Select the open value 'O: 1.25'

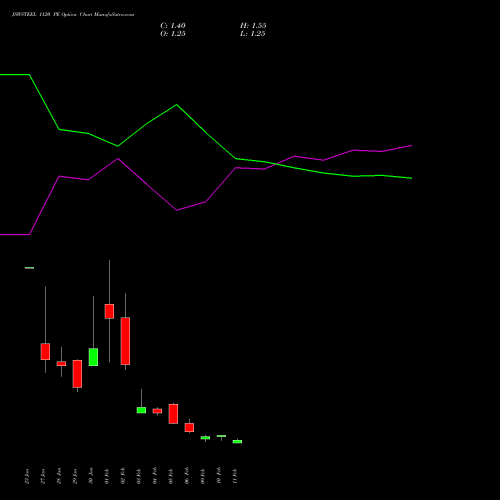coord(173,34)
